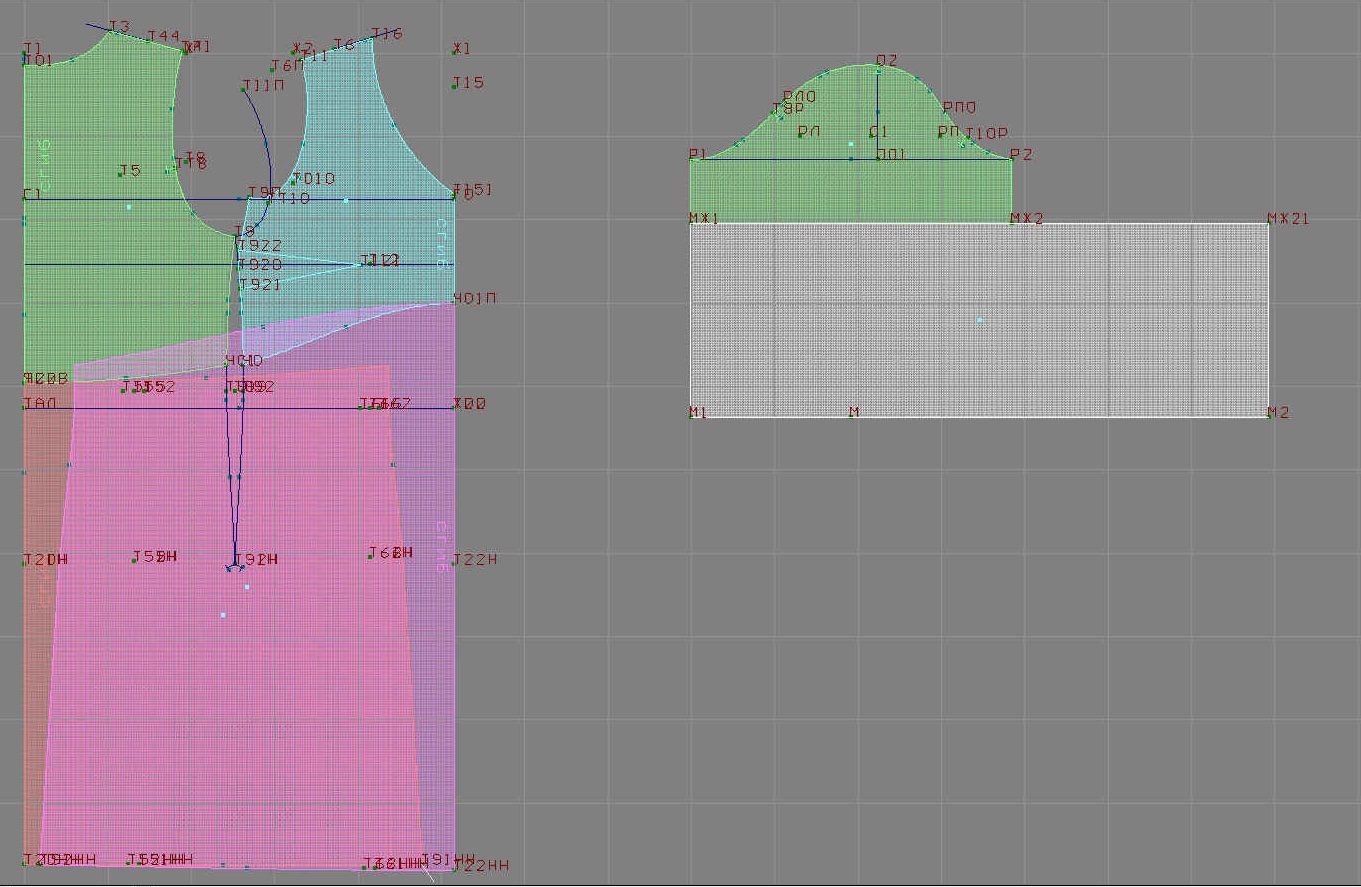
Task: Click point T22H on skirt right edge
Action: 454,562
